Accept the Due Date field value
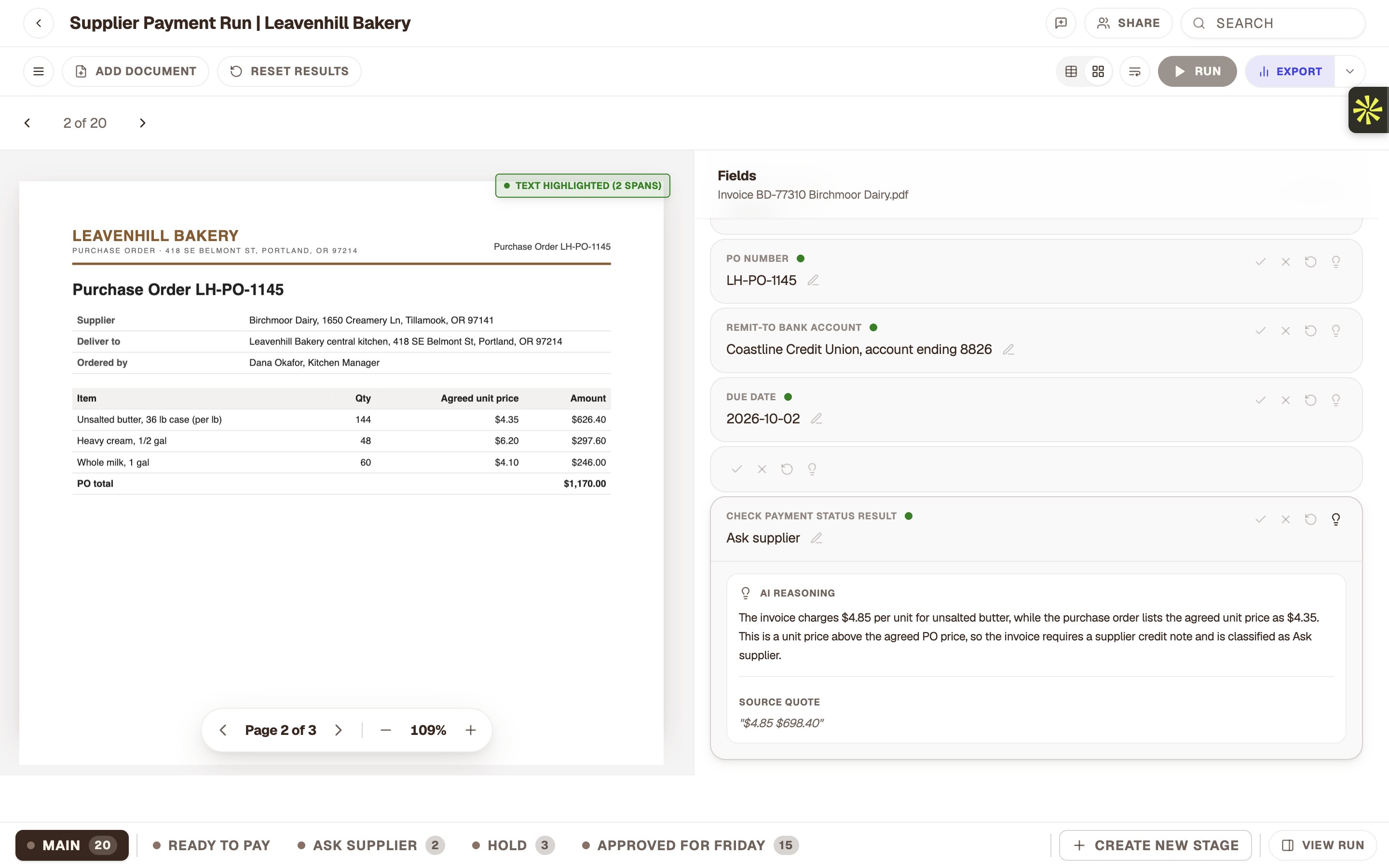Viewport: 1389px width, 868px height. (1260, 400)
